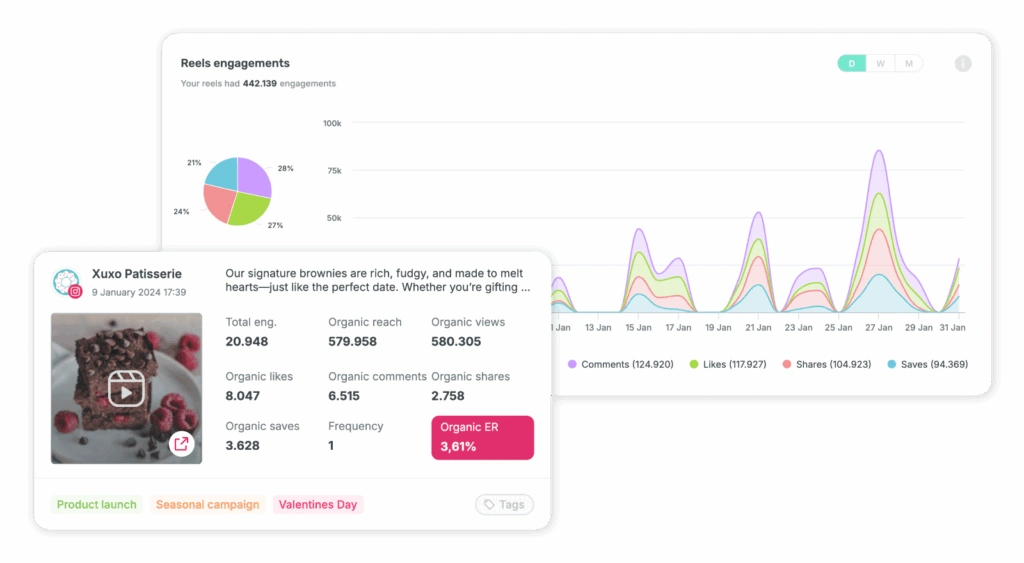This screenshot has width=1024, height=563.
Task: Click the info icon on Reels engagements
Action: 963,63
